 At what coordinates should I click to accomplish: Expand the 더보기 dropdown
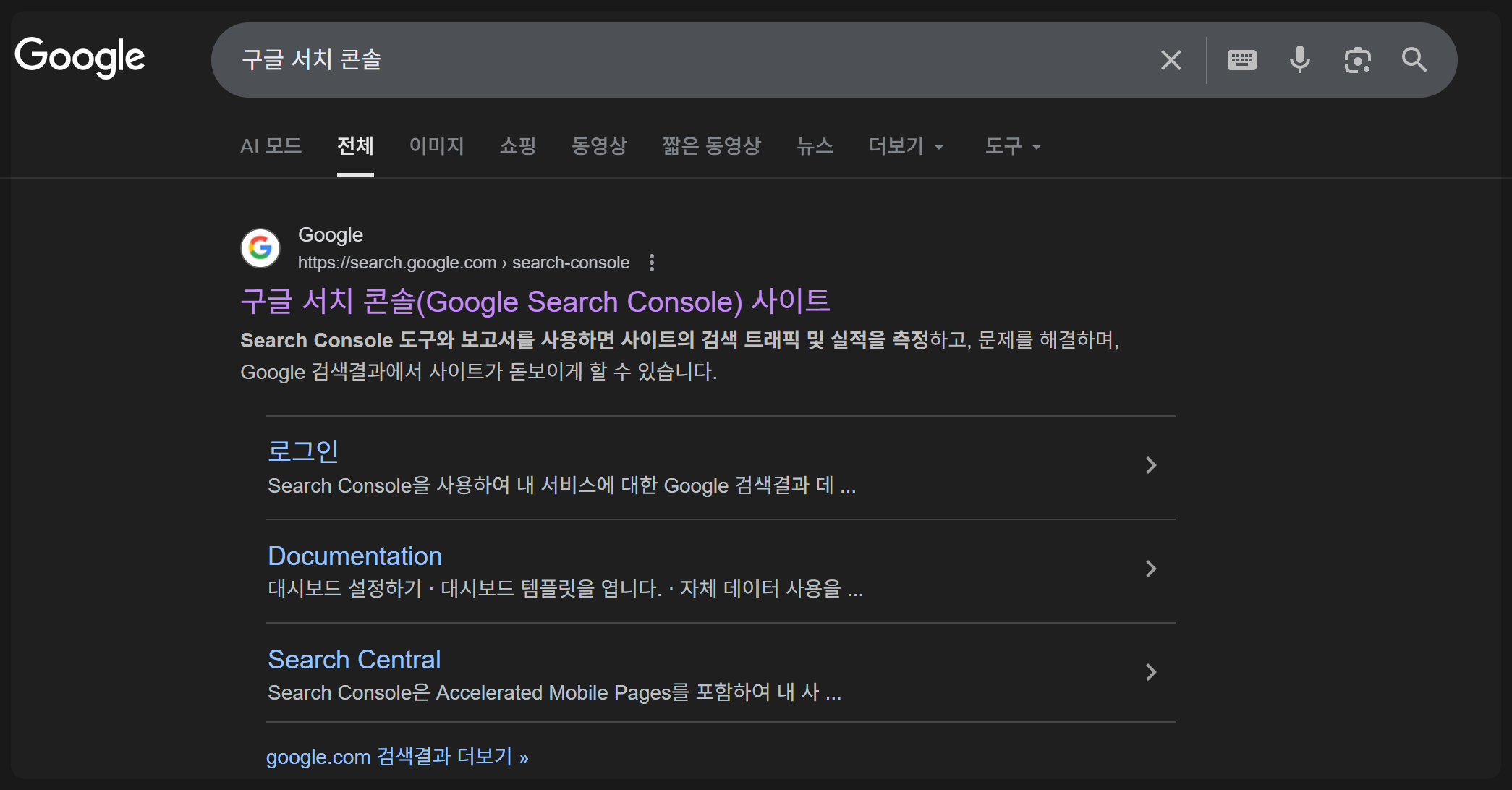click(906, 146)
